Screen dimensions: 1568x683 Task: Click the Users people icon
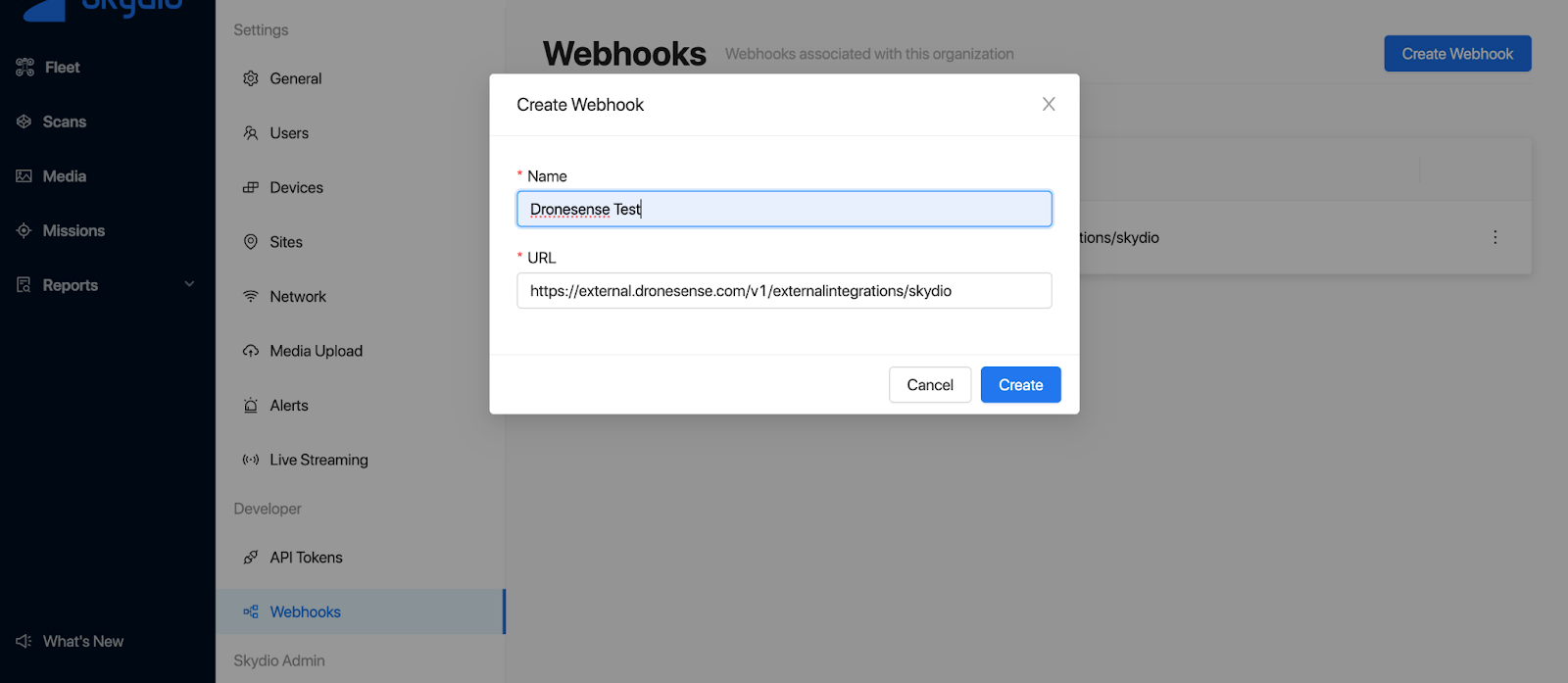click(251, 133)
